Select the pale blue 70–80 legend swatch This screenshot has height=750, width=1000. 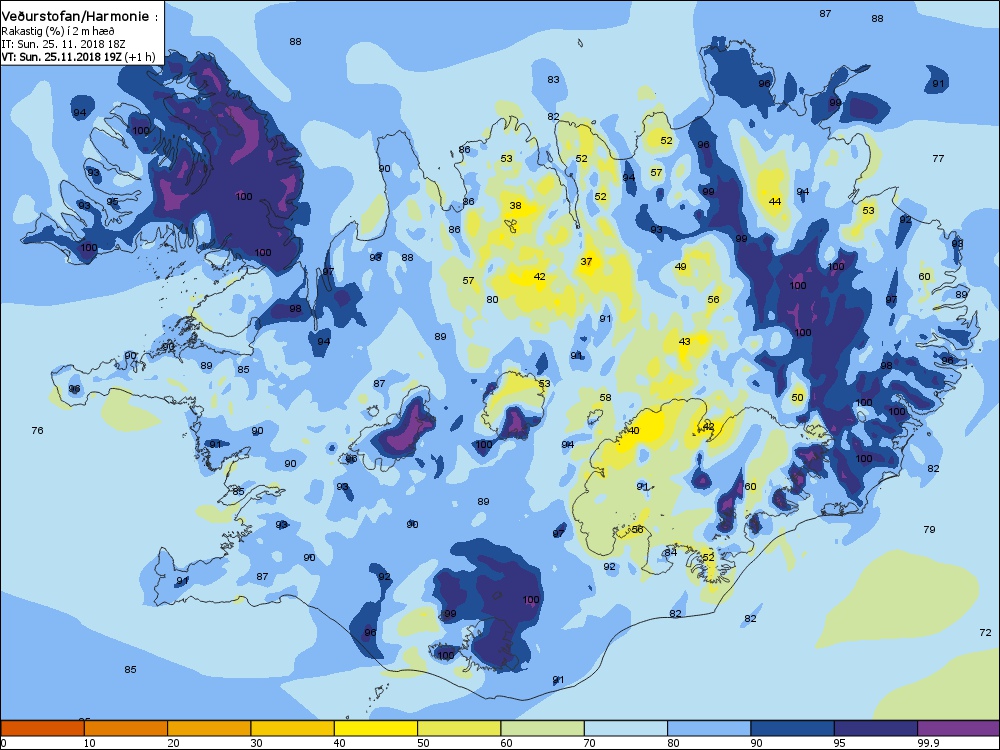click(x=626, y=728)
